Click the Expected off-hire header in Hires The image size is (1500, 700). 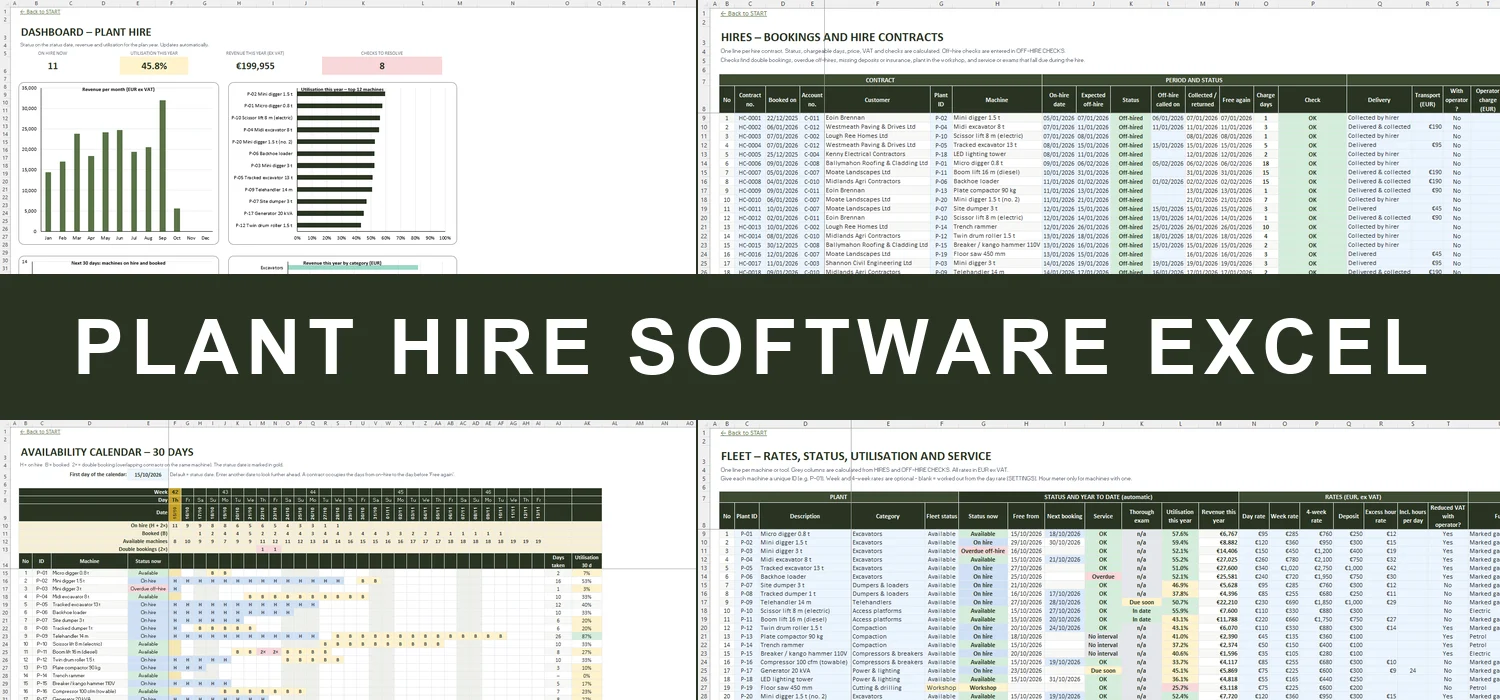coord(1094,100)
